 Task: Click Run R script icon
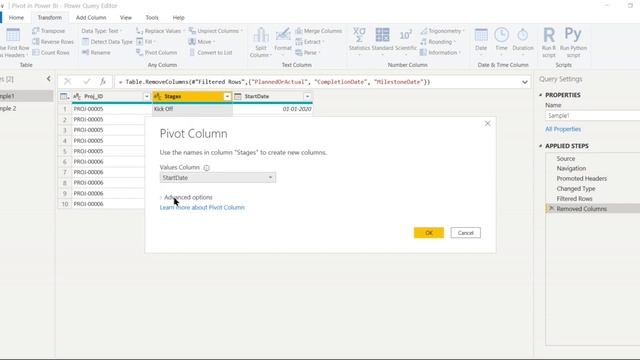pyautogui.click(x=549, y=35)
